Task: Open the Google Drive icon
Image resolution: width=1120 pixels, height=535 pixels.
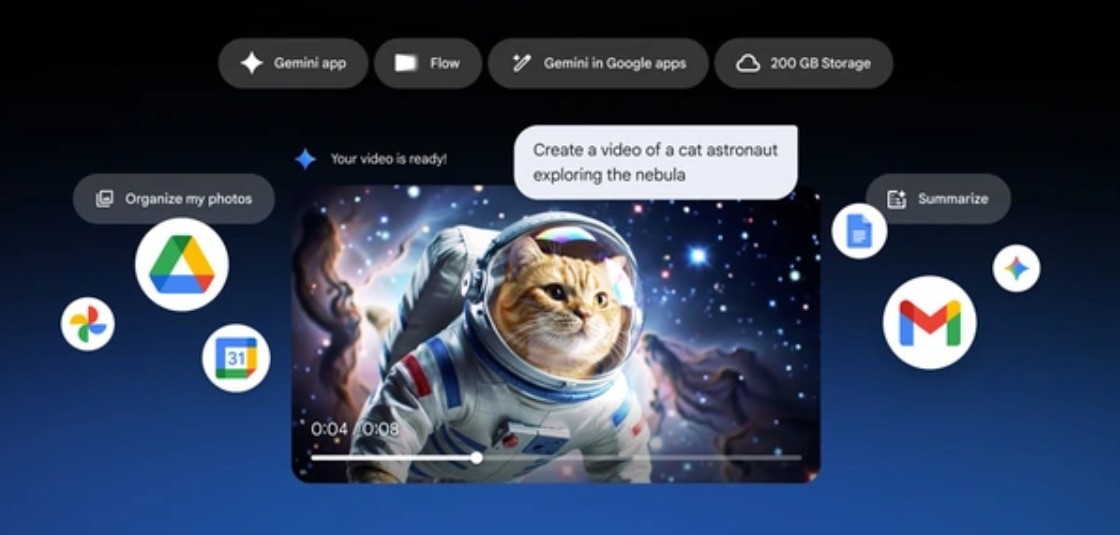Action: tap(181, 264)
